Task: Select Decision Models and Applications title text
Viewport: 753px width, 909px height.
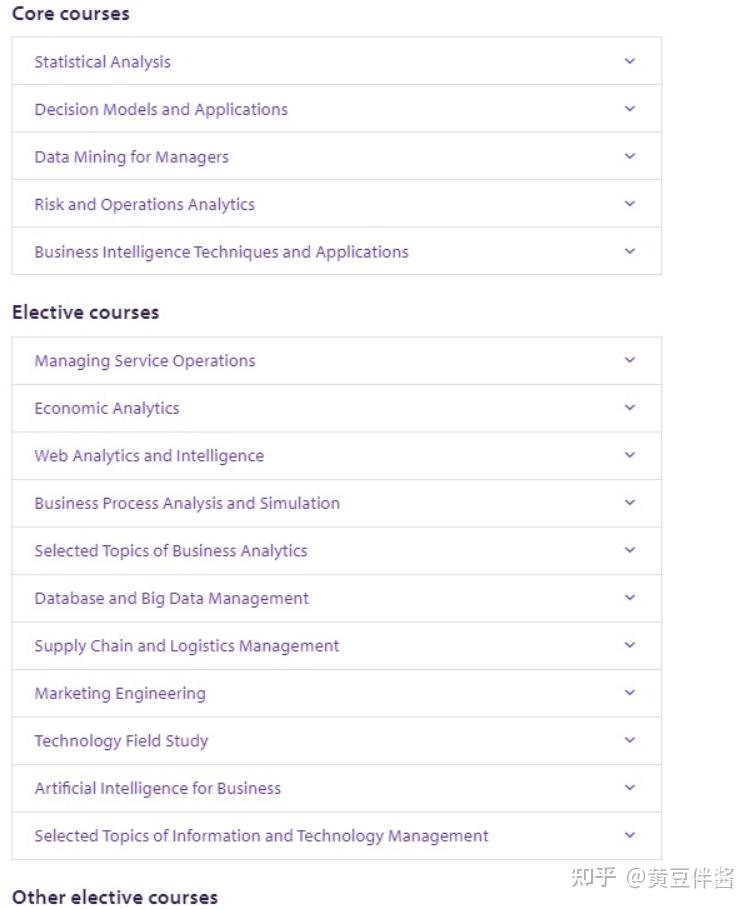Action: [x=161, y=110]
